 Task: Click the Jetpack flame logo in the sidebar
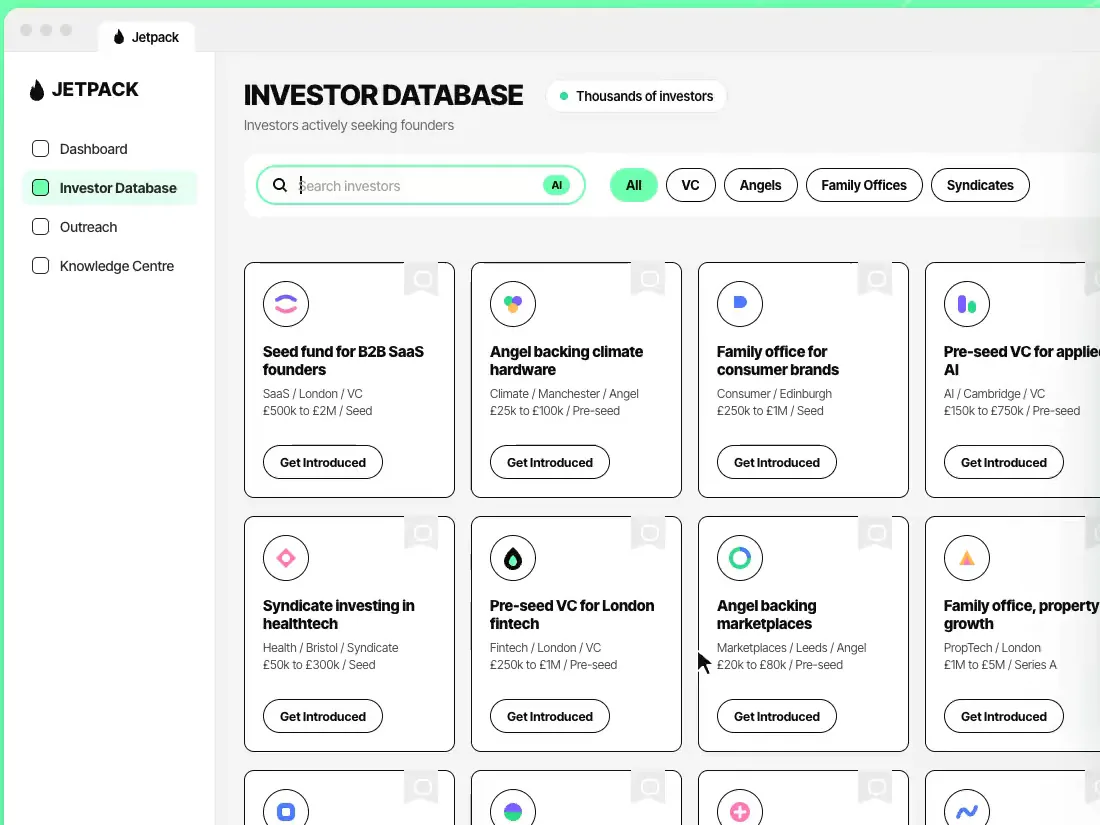coord(36,90)
